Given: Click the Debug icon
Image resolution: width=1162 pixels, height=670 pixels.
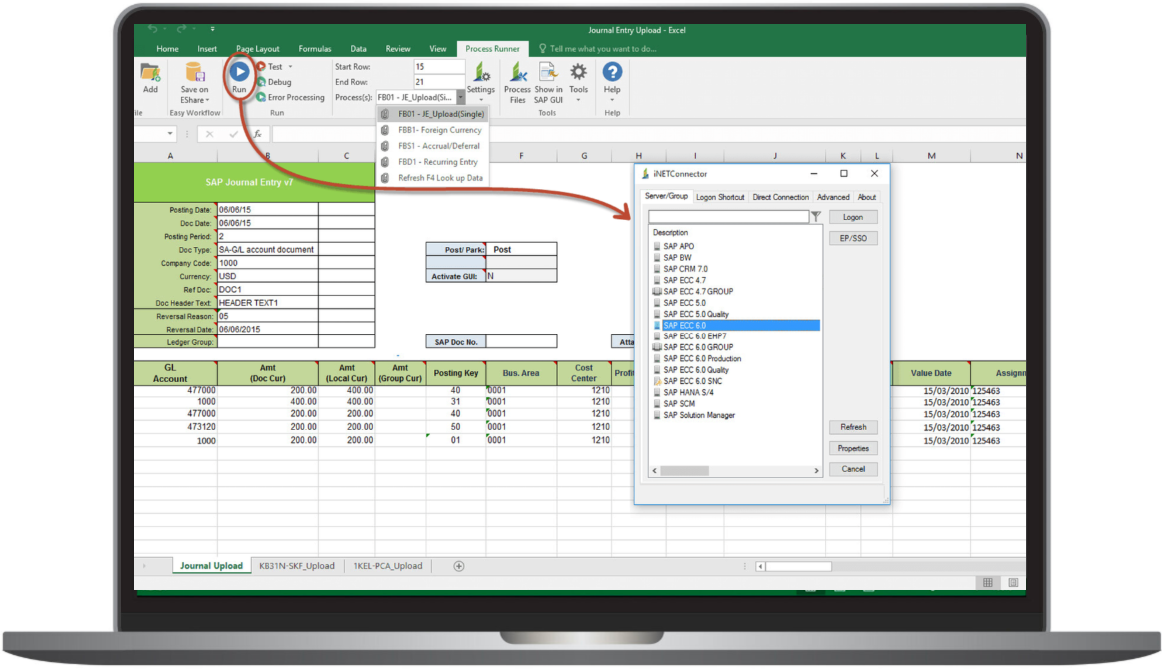Looking at the screenshot, I should coord(261,82).
